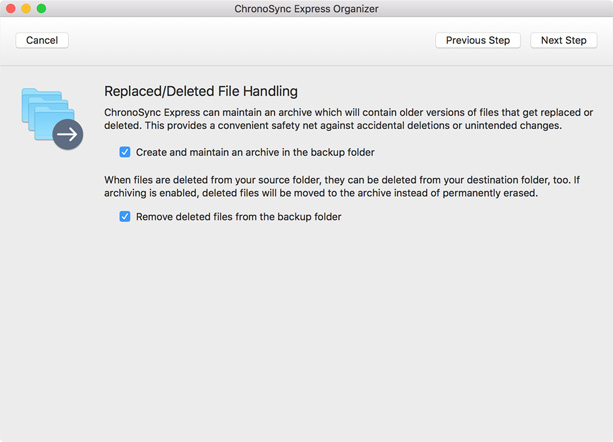Click the circular arrow badge on folders
This screenshot has width=613, height=442.
(x=68, y=134)
